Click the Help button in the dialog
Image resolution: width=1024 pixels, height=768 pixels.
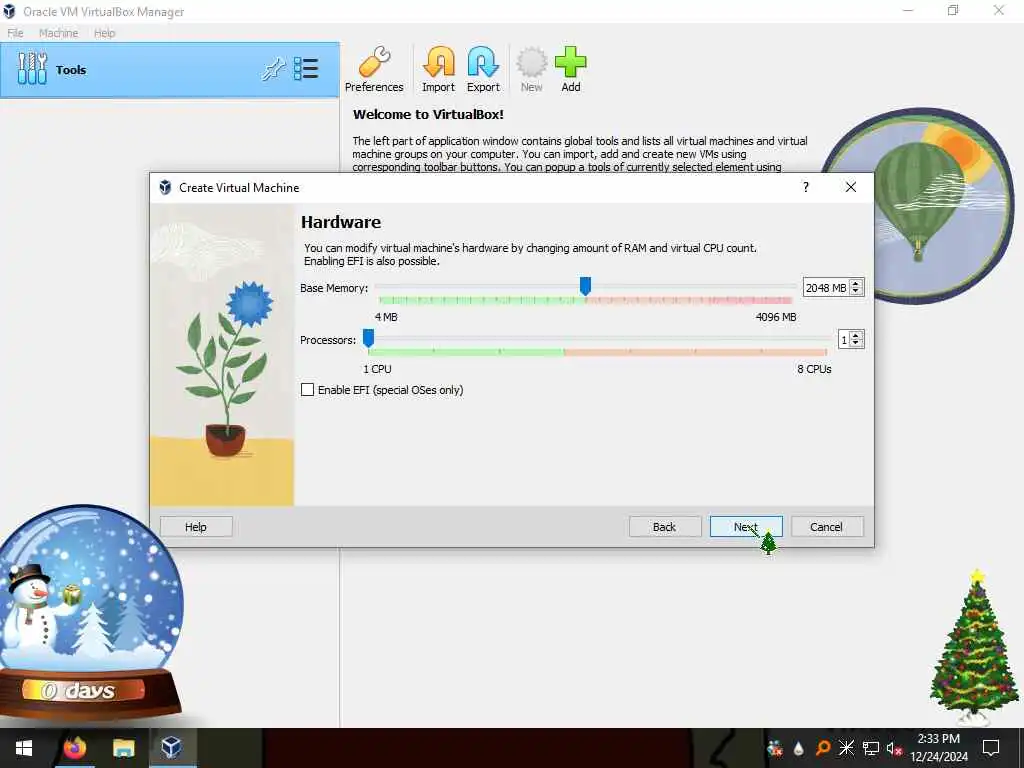point(196,527)
